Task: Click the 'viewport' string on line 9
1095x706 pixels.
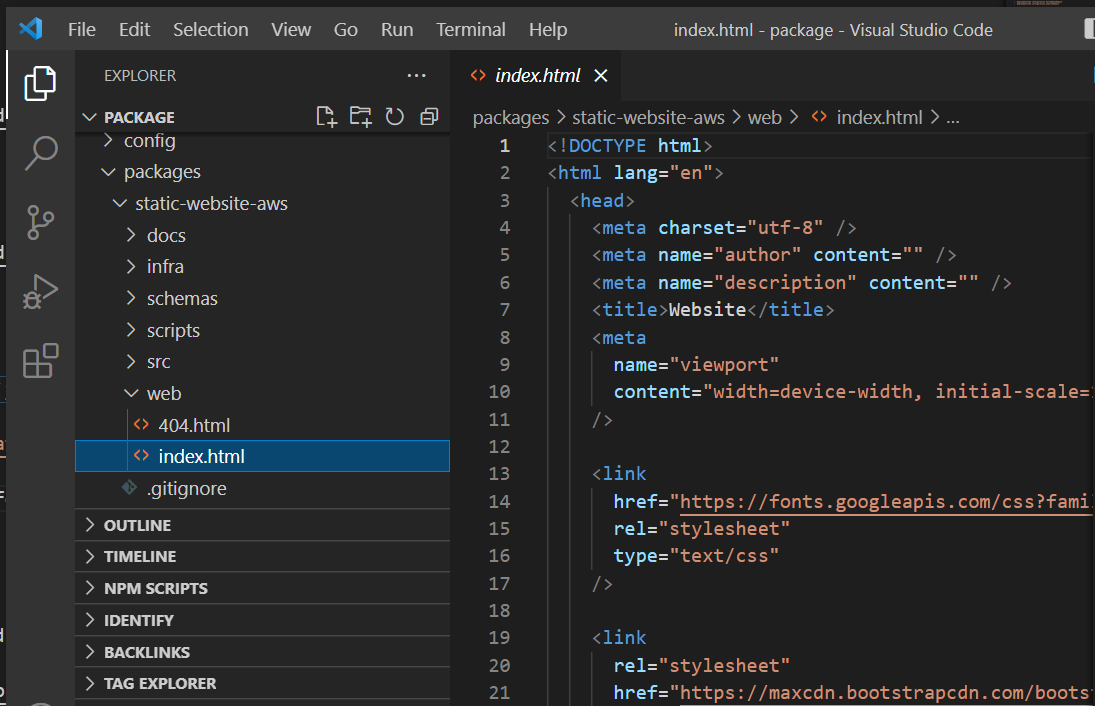Action: [724, 365]
